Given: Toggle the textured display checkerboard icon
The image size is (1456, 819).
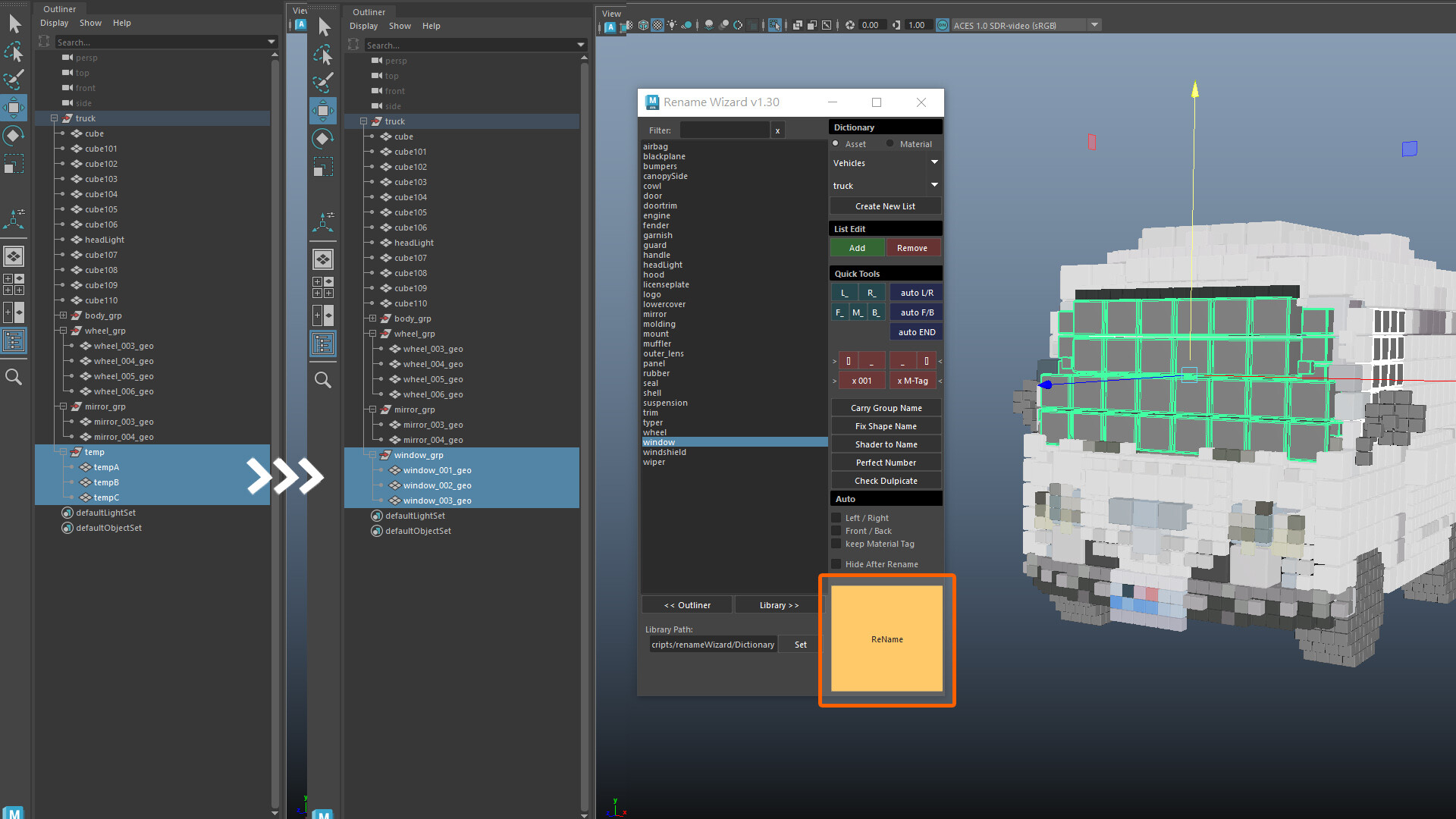Looking at the screenshot, I should (x=657, y=25).
